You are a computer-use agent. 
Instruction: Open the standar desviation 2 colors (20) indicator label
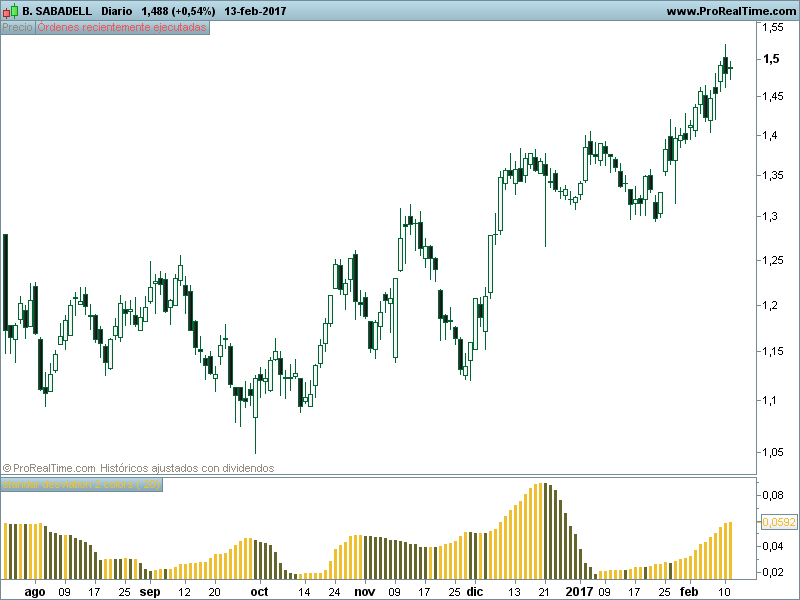coord(81,484)
